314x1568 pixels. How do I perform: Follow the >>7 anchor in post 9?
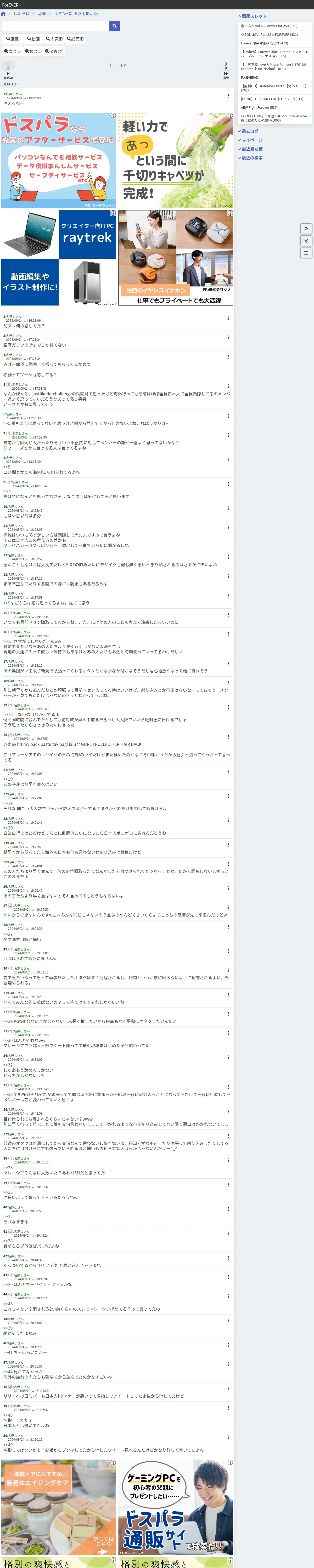pyautogui.click(x=7, y=491)
